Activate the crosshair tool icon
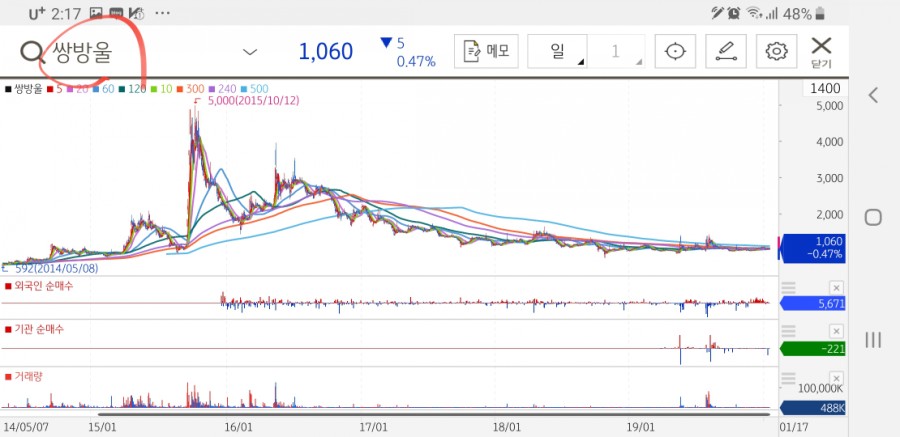Screen dimensions: 900x437 675,51
